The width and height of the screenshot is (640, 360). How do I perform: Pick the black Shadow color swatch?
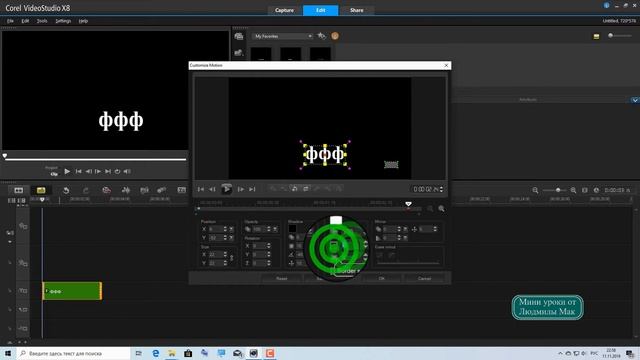point(292,229)
